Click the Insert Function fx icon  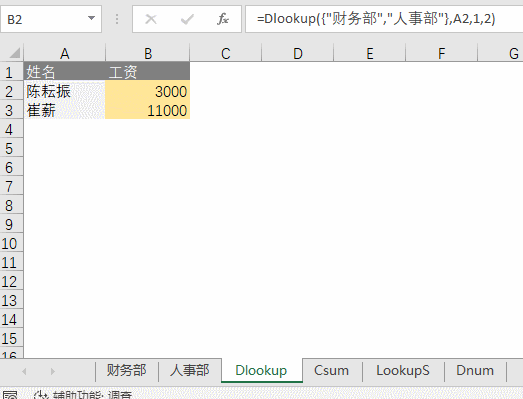223,19
